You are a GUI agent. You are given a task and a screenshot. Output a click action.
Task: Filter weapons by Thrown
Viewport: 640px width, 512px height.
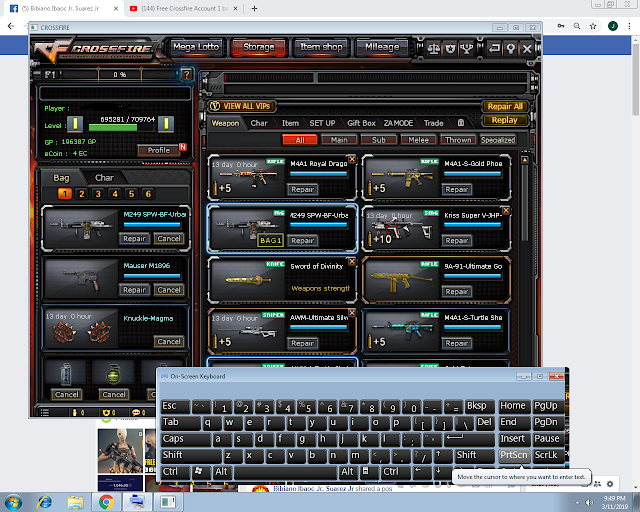pos(458,140)
